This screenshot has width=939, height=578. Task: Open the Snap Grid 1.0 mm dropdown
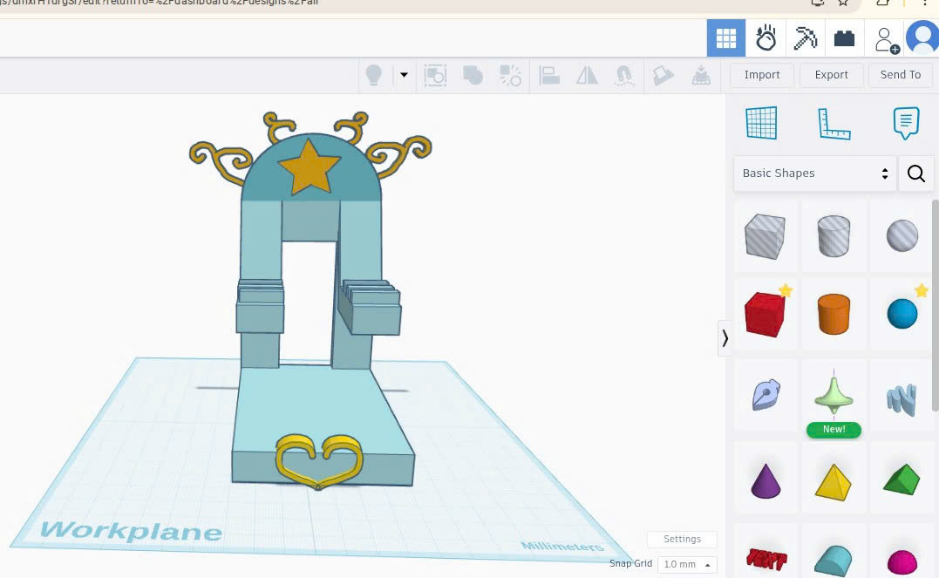point(687,564)
